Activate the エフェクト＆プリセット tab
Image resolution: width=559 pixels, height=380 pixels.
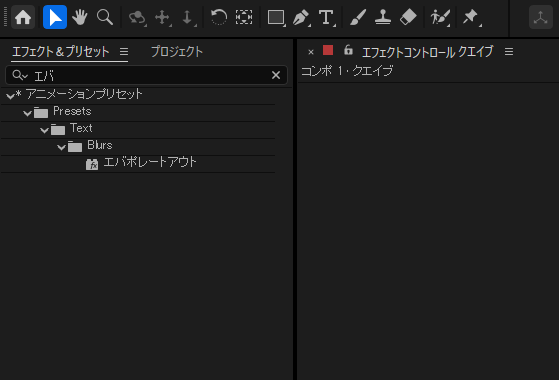[x=61, y=52]
